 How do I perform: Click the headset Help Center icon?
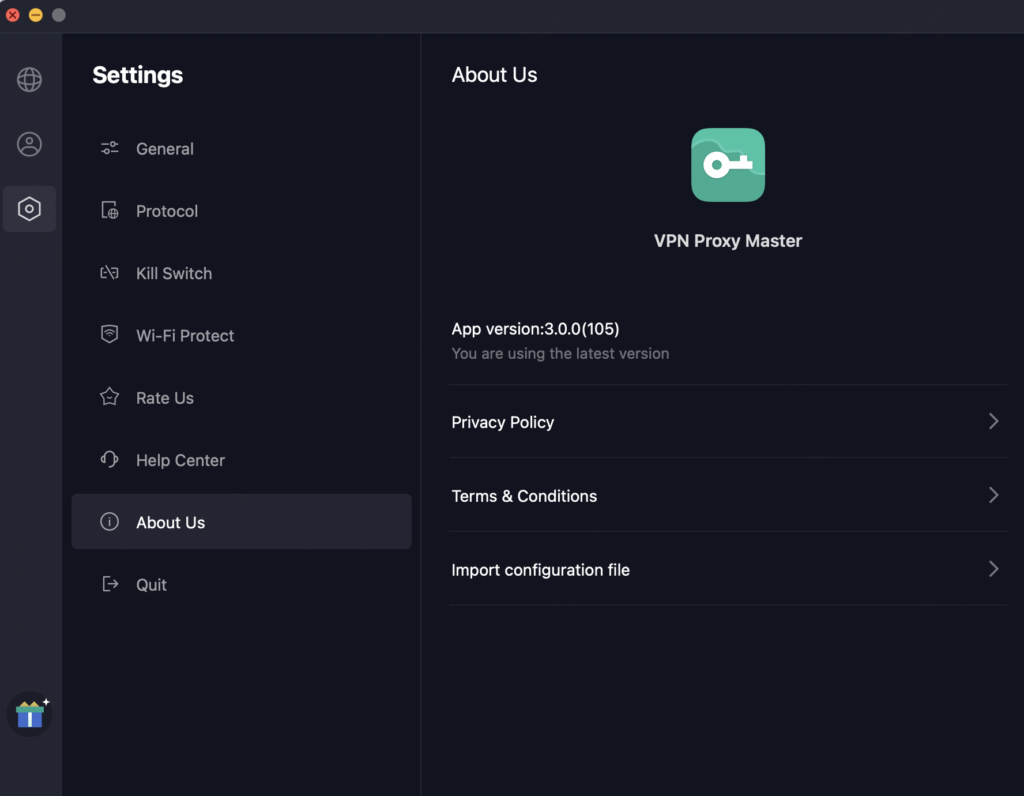click(x=110, y=460)
